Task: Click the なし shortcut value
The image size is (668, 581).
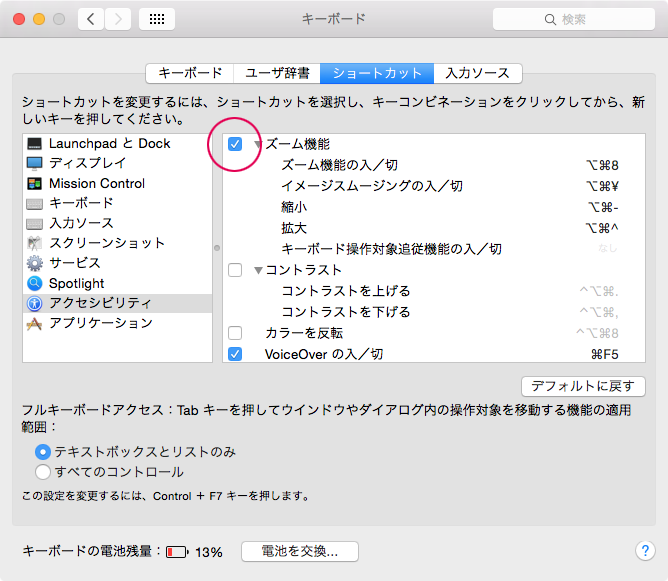Action: [x=608, y=248]
